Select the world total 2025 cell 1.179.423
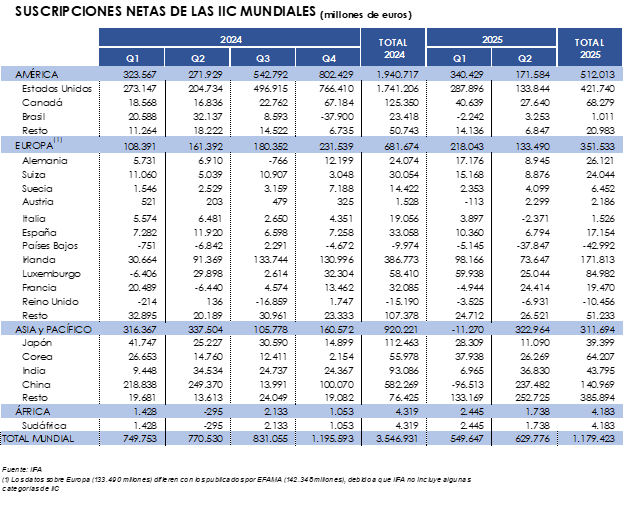This screenshot has height=508, width=624. pyautogui.click(x=594, y=438)
